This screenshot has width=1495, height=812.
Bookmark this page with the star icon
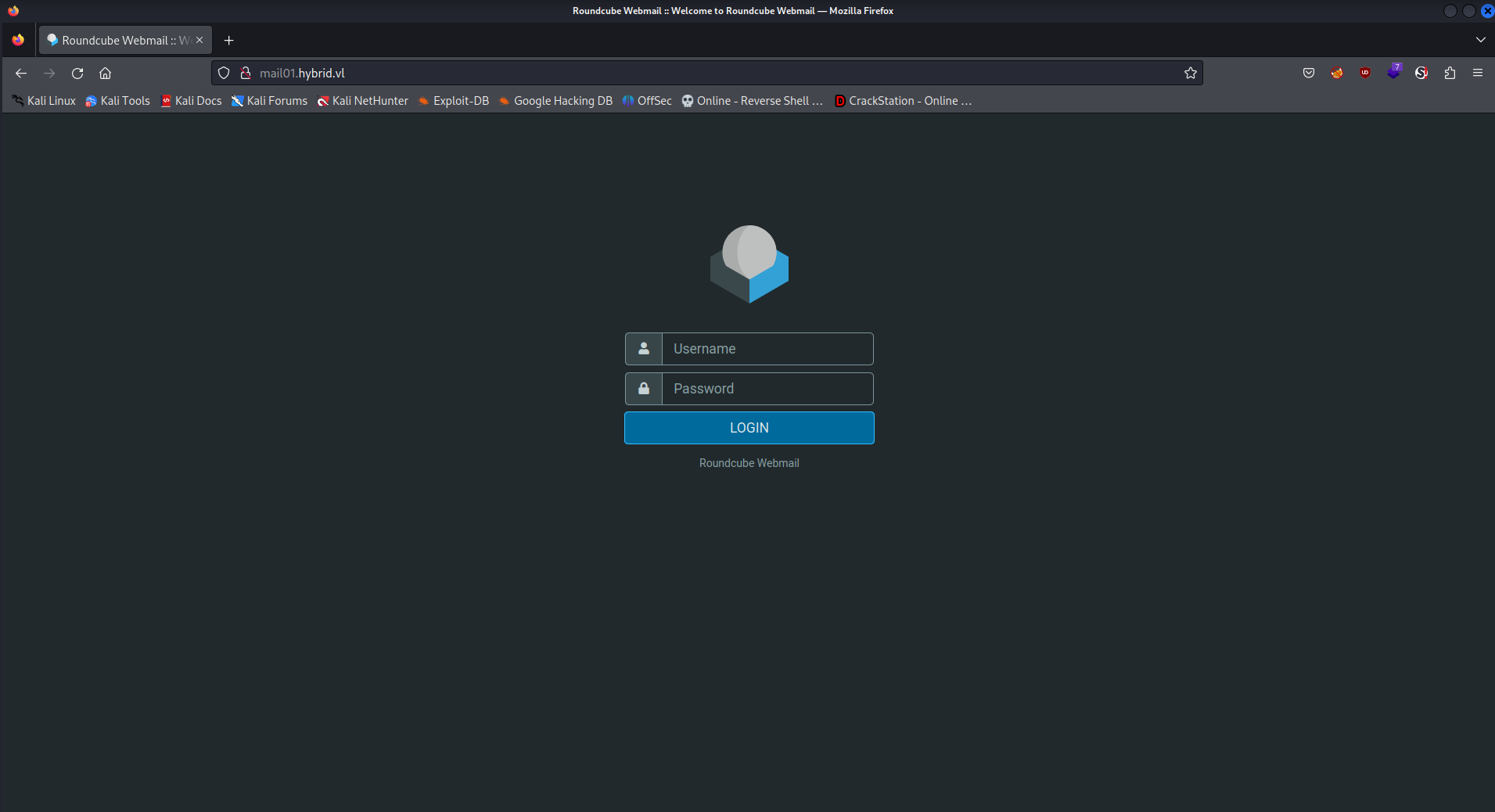pyautogui.click(x=1190, y=74)
